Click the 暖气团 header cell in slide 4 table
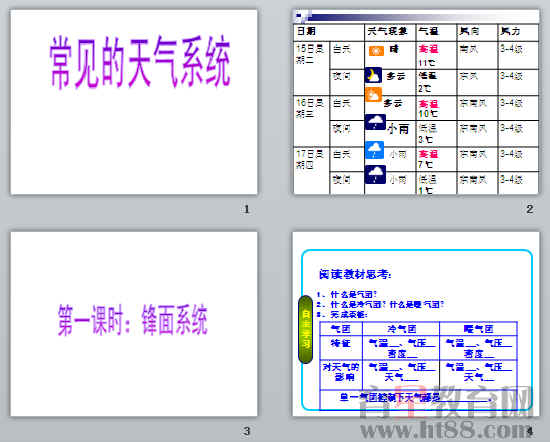 pos(478,329)
